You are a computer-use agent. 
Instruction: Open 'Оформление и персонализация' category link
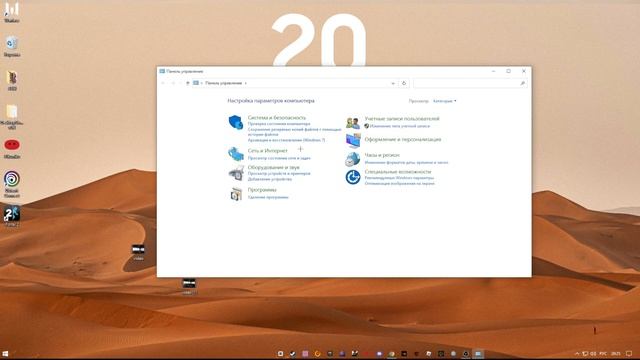click(x=403, y=140)
